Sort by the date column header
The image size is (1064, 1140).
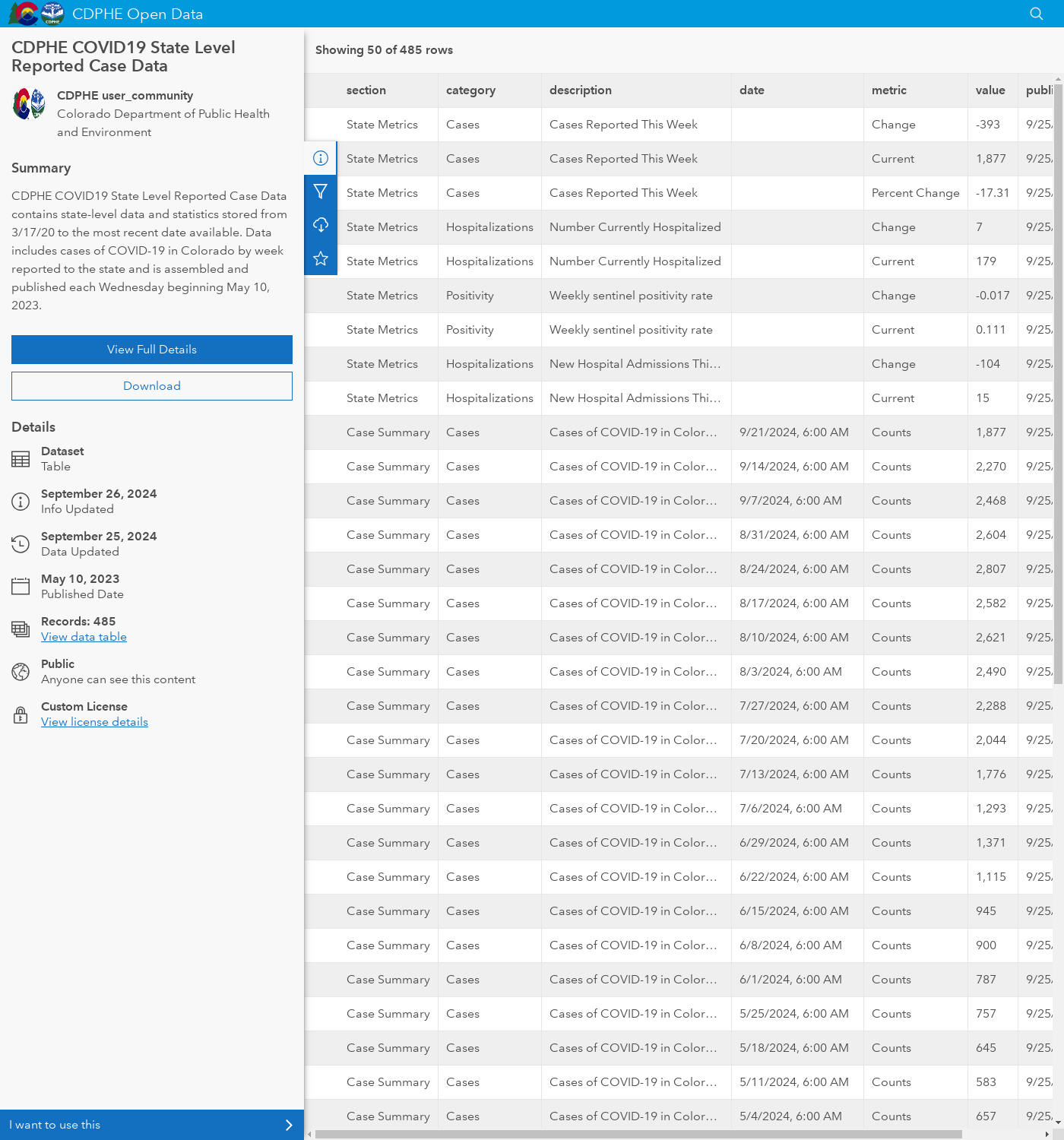pyautogui.click(x=752, y=90)
